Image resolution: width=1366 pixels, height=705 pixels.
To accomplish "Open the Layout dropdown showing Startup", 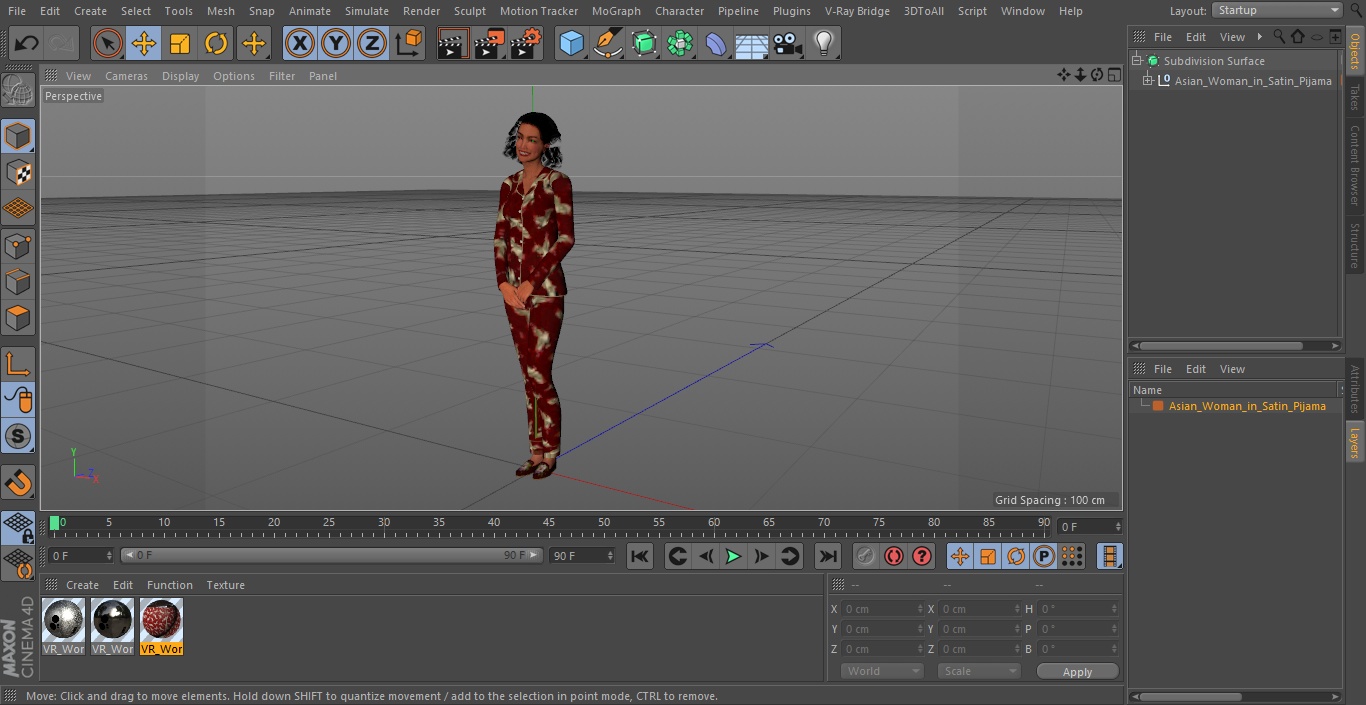I will coord(1278,10).
